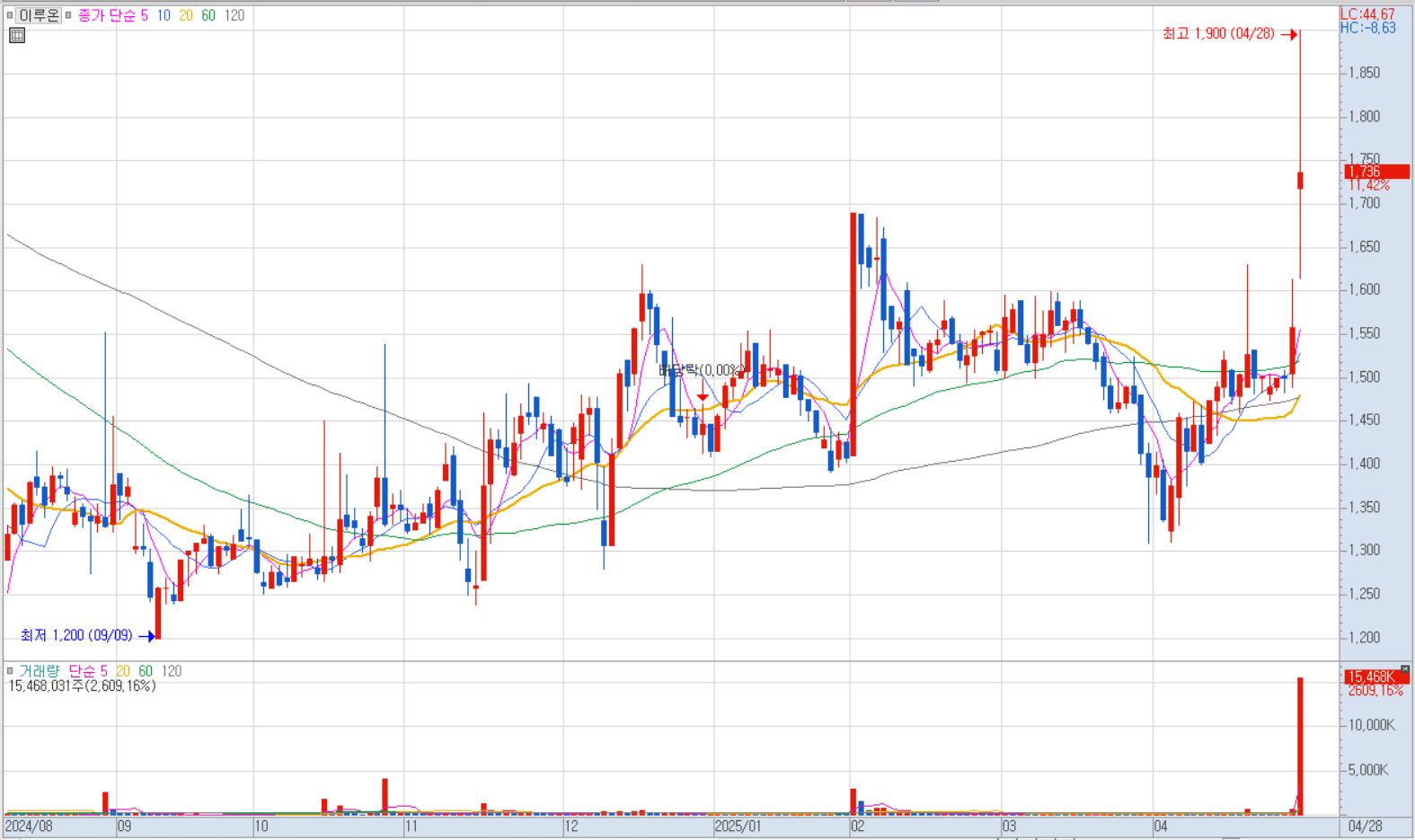
Task: Click the volume 20 average label
Action: 123,671
